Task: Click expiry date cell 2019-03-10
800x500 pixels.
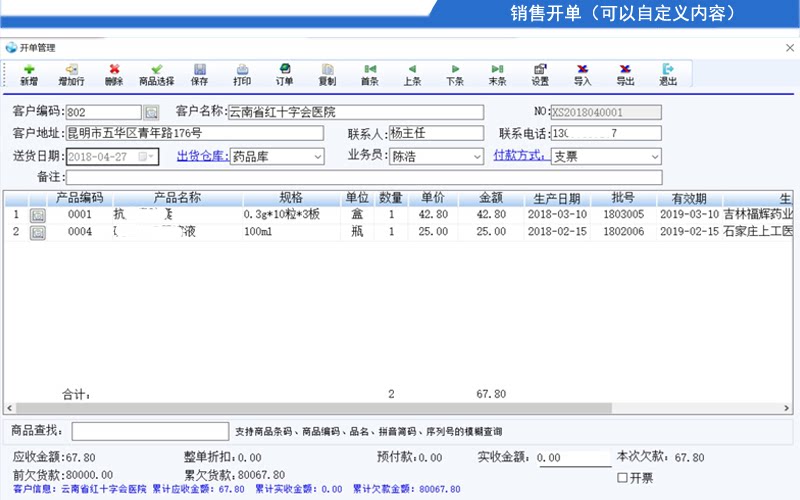Action: point(689,214)
